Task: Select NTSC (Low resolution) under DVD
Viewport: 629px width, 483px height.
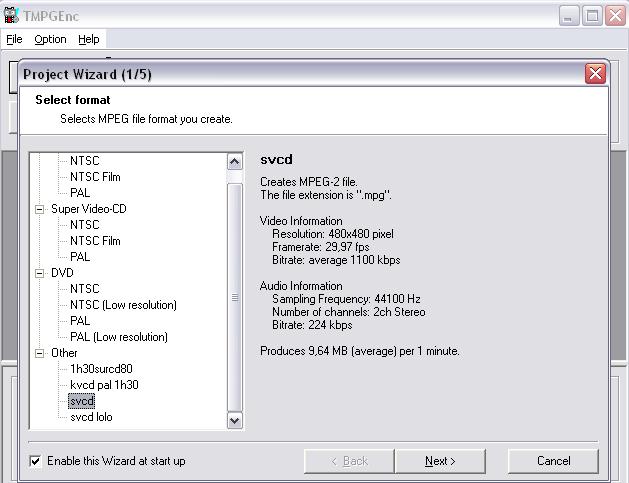Action: pos(123,305)
